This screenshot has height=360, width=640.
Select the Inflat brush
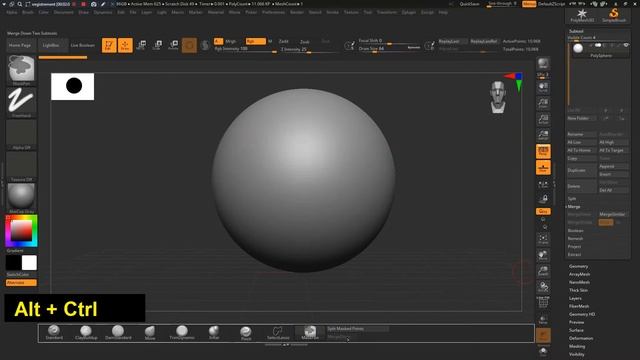(x=214, y=333)
